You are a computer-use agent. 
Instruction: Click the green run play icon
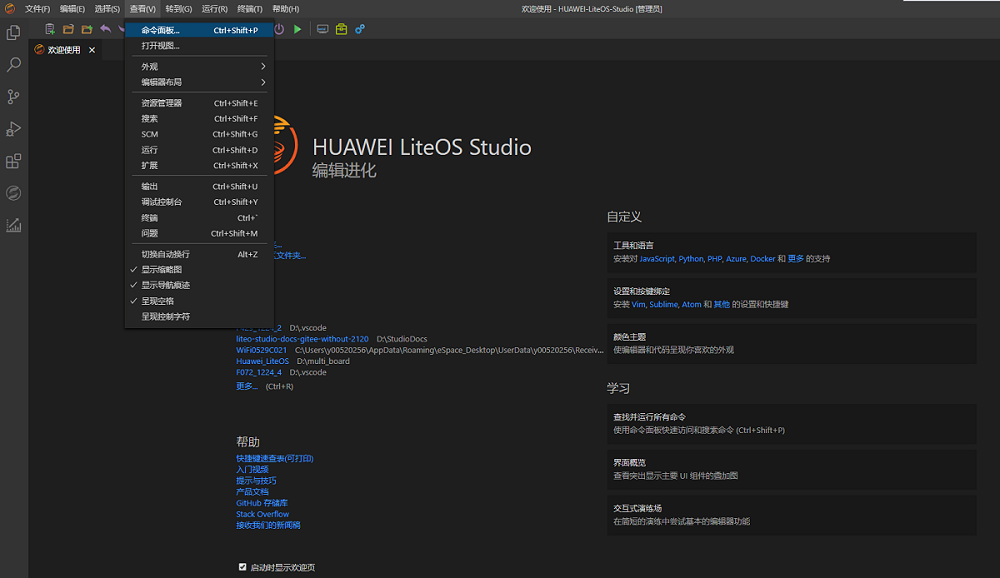297,29
